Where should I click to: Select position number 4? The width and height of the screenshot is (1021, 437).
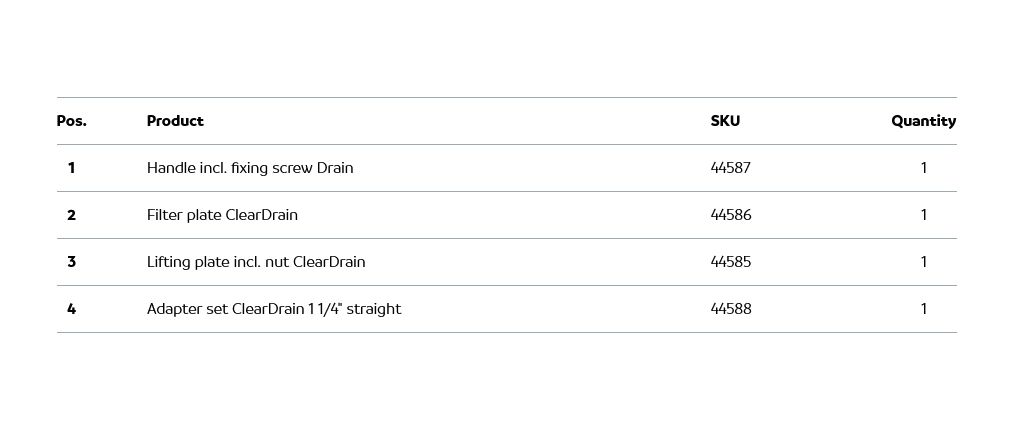(x=71, y=309)
